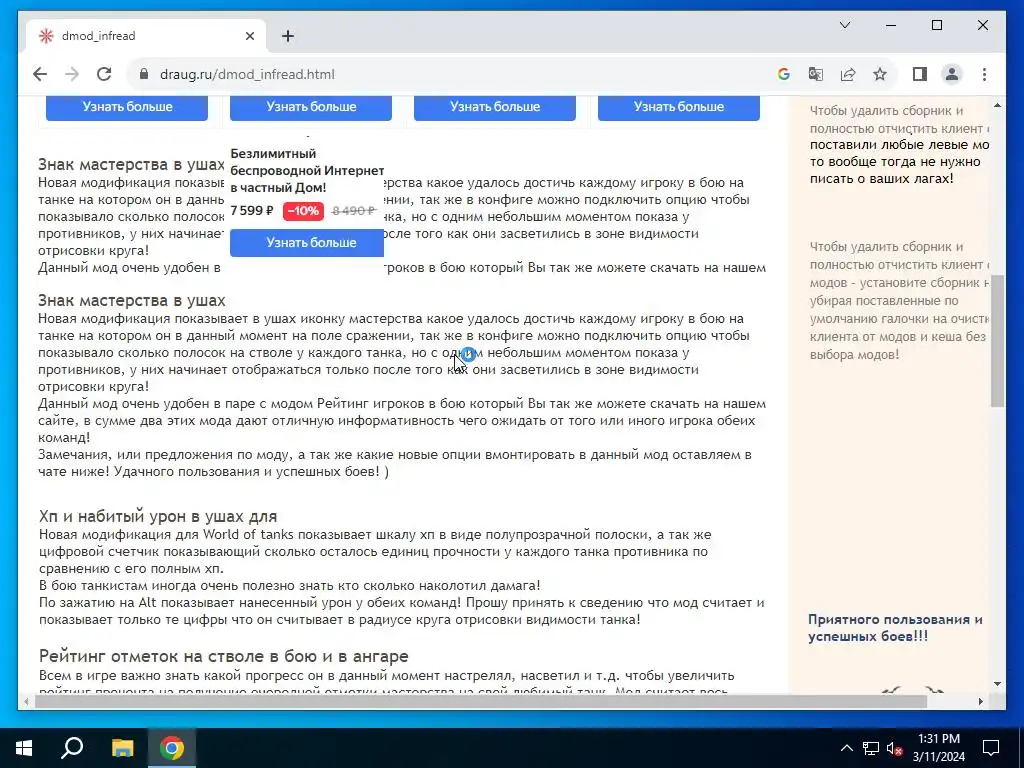Open network status tray icon
The width and height of the screenshot is (1024, 768).
pyautogui.click(x=871, y=748)
